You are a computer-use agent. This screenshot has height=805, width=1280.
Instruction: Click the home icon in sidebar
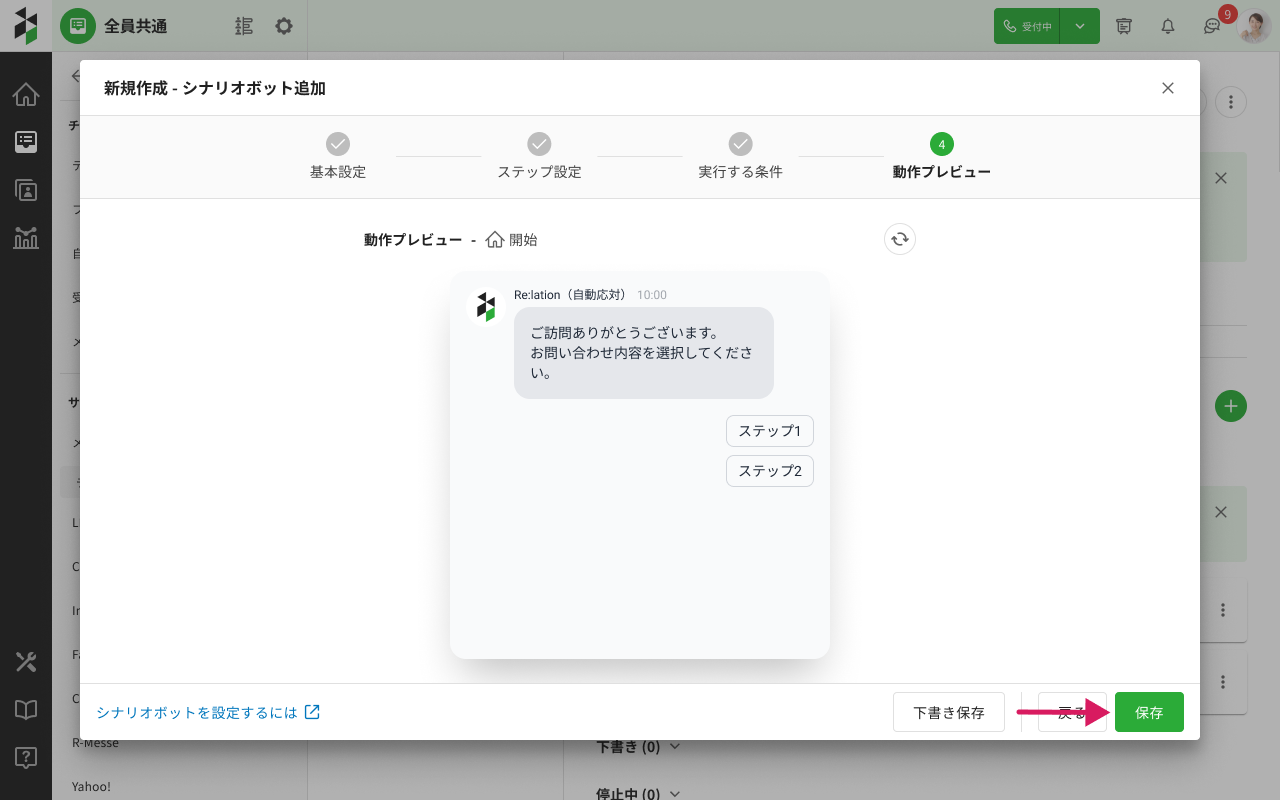pyautogui.click(x=26, y=95)
